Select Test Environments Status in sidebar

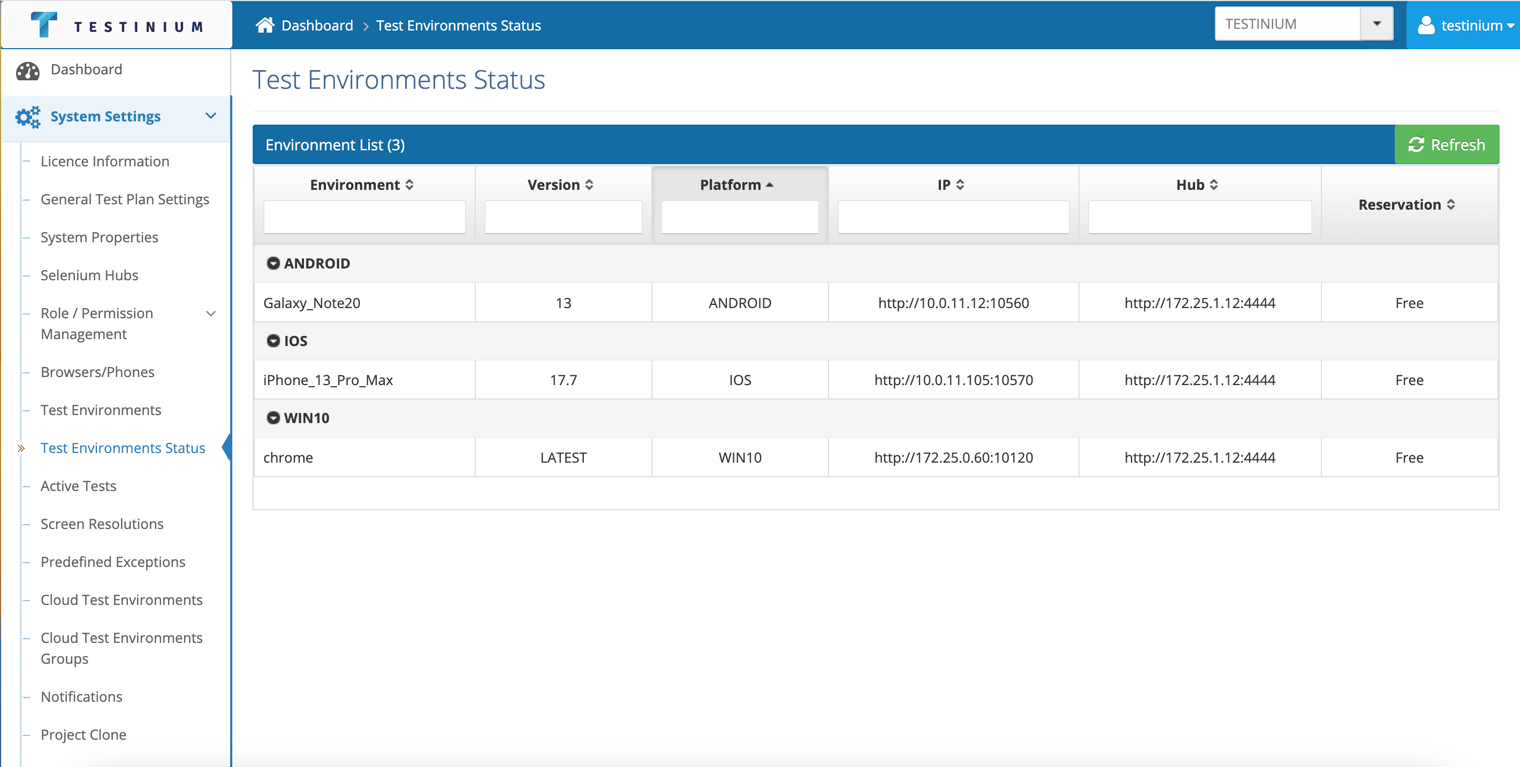coord(123,448)
